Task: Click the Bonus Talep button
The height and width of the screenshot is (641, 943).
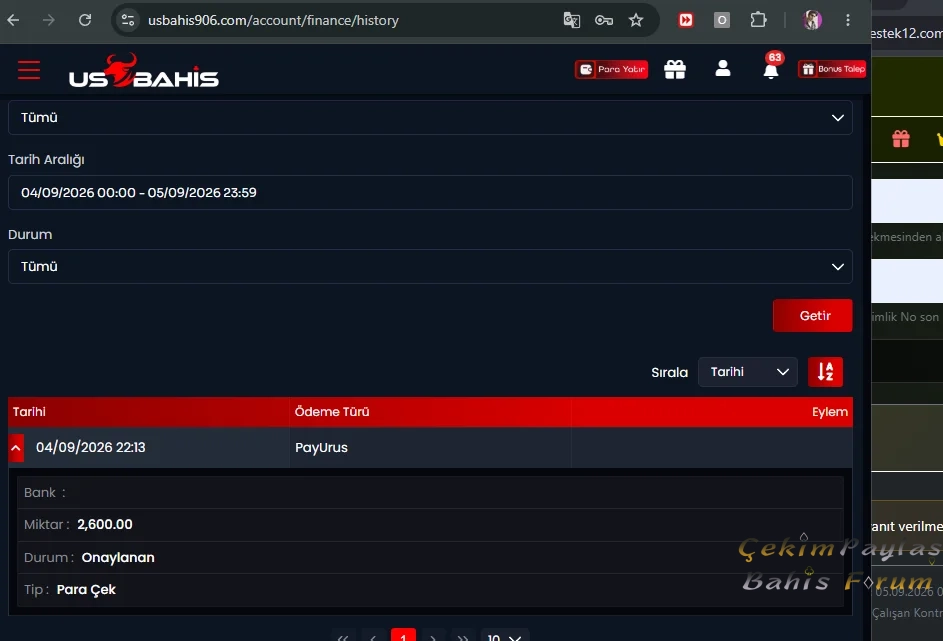Action: coord(832,69)
